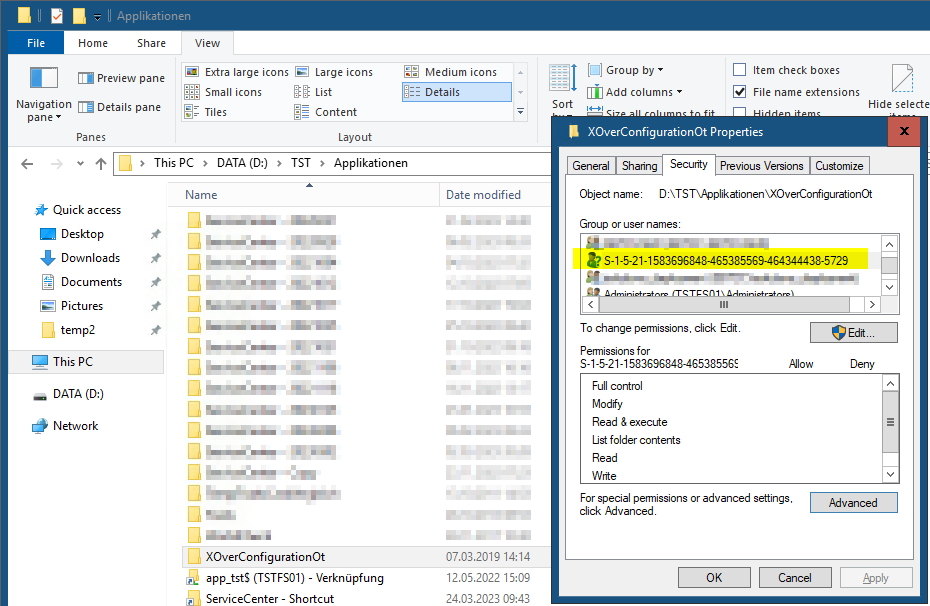
Task: Open Advanced security settings
Action: (x=853, y=503)
